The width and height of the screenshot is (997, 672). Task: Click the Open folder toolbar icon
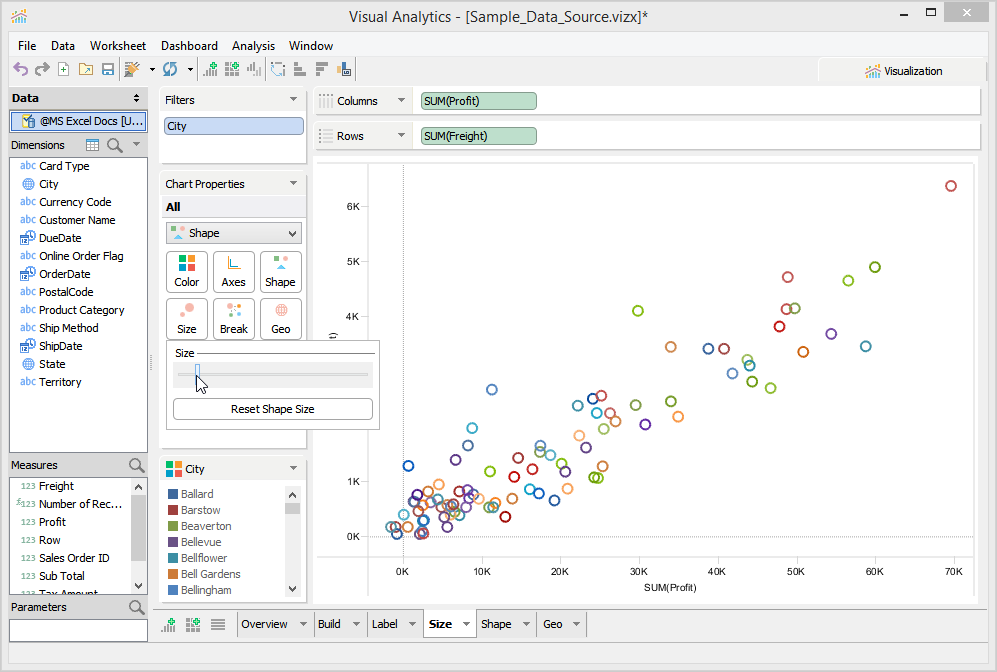(x=85, y=69)
